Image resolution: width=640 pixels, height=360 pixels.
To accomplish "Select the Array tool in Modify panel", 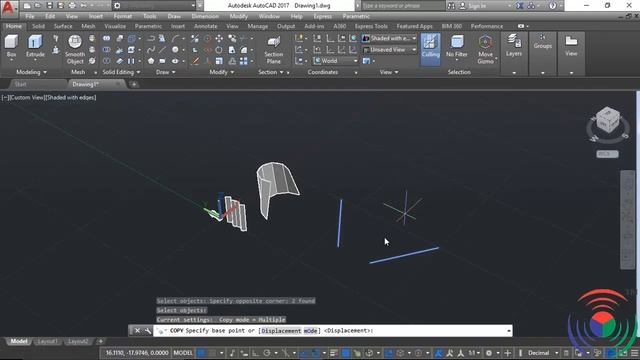I will click(244, 61).
